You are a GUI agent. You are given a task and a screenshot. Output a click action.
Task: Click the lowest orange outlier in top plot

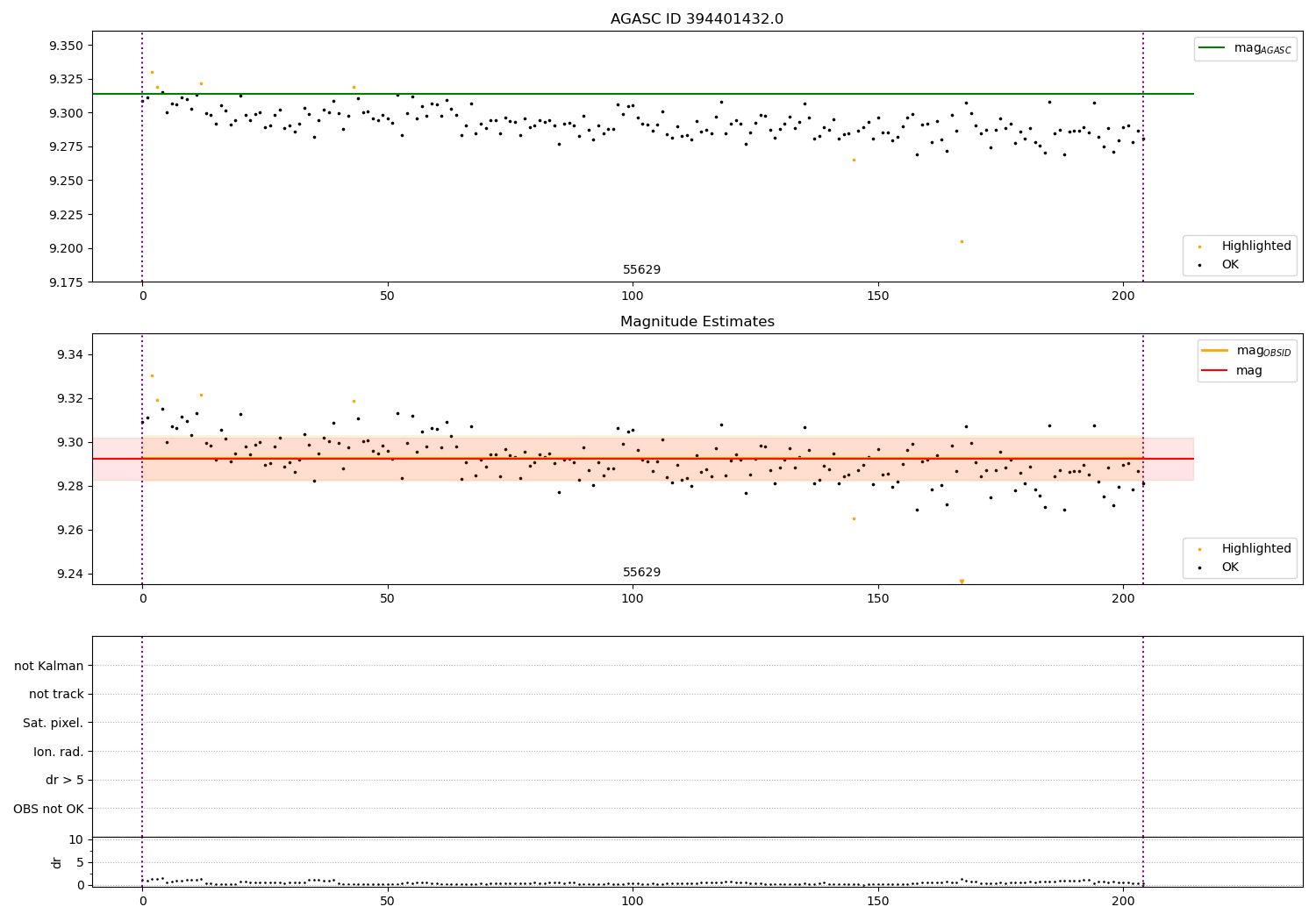pyautogui.click(x=962, y=241)
